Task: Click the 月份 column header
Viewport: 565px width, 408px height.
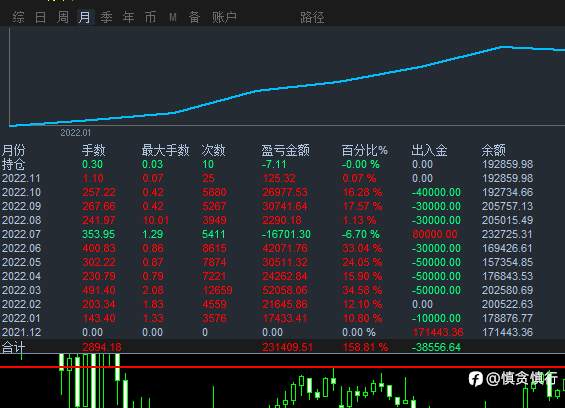Action: click(x=14, y=150)
